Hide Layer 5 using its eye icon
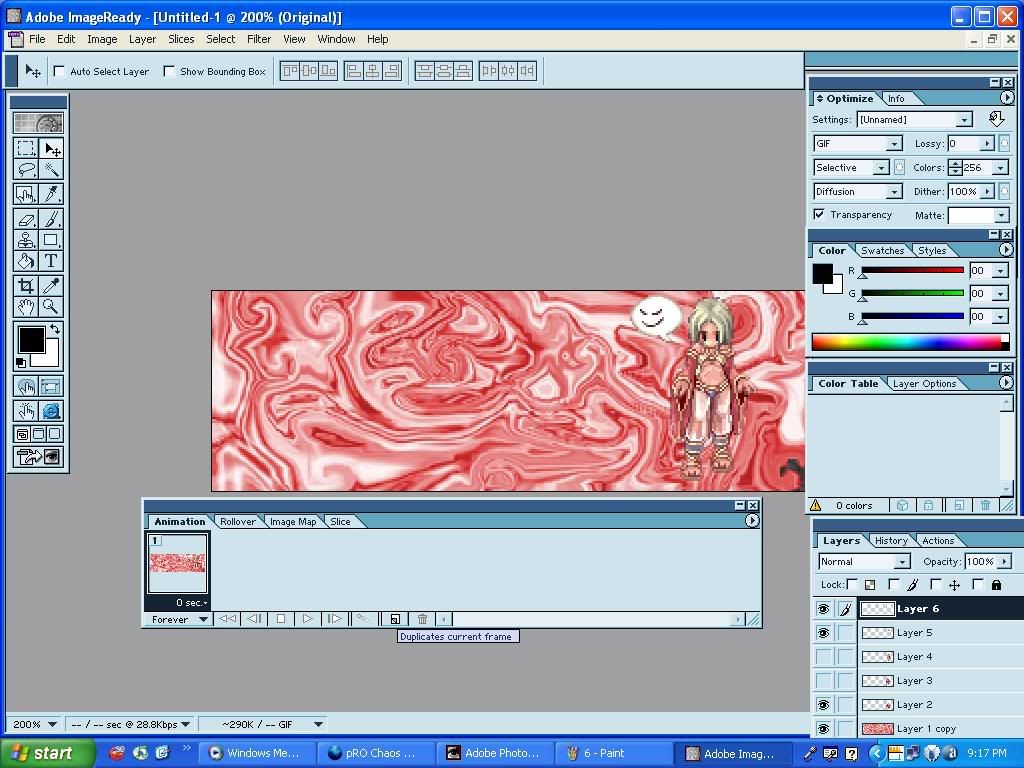 [x=823, y=633]
